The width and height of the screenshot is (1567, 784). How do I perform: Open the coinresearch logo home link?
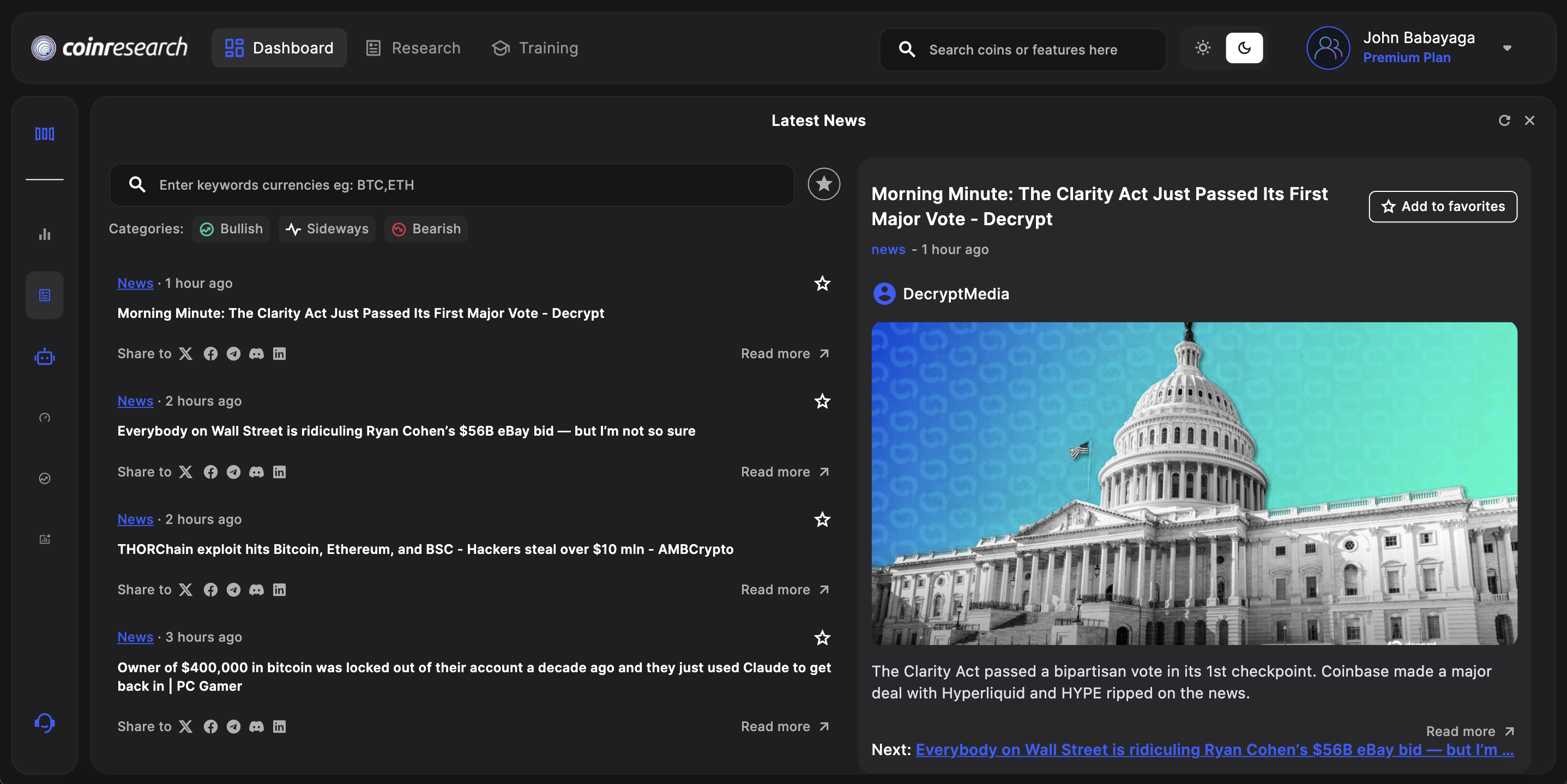tap(110, 47)
